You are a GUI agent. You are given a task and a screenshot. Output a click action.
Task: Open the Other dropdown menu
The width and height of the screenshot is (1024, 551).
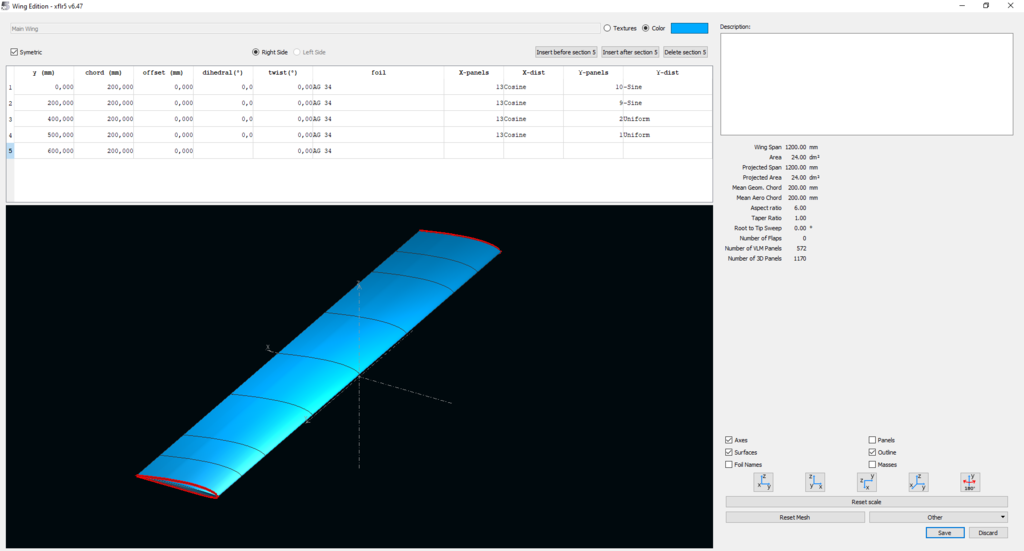click(939, 517)
